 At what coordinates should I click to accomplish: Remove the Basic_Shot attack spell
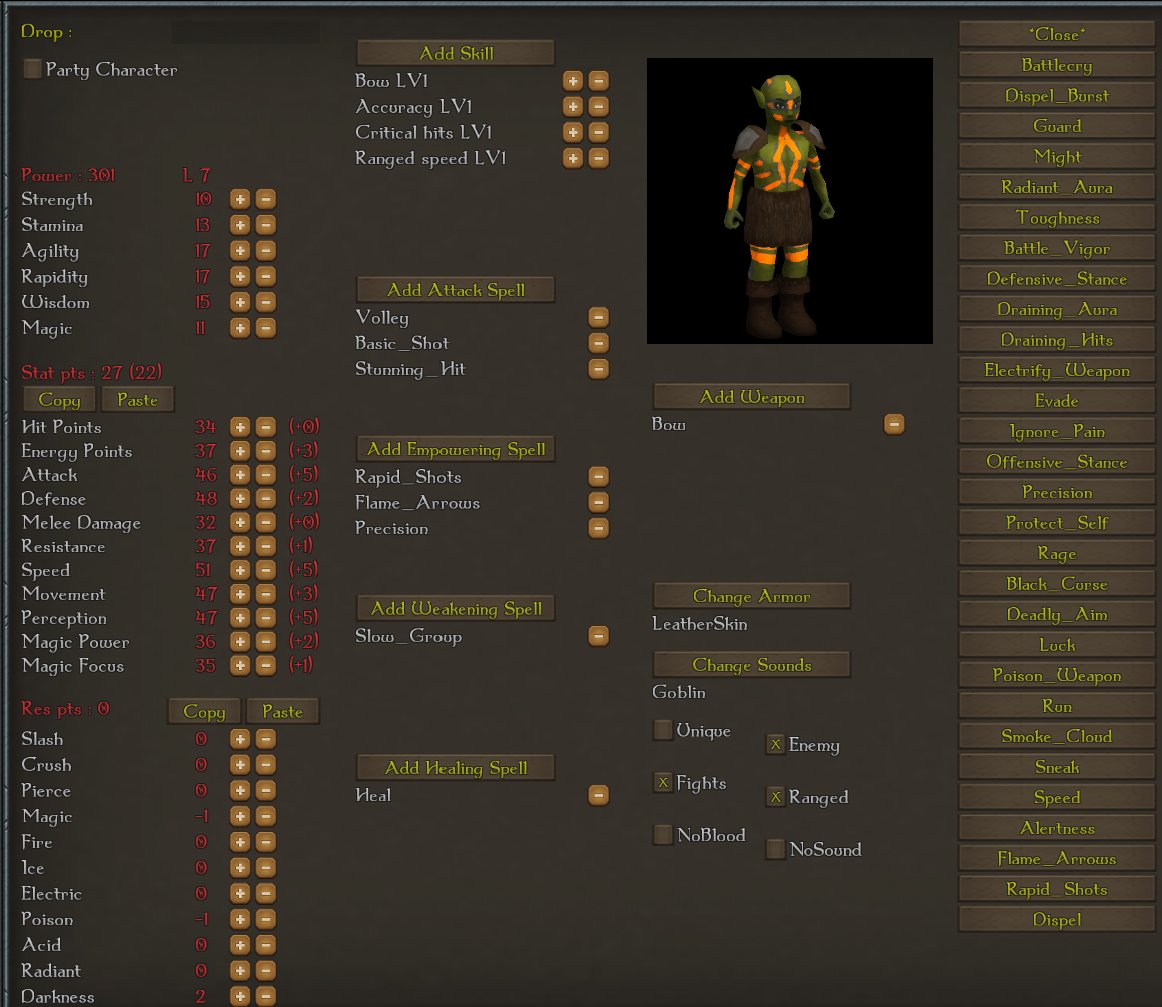(x=598, y=343)
